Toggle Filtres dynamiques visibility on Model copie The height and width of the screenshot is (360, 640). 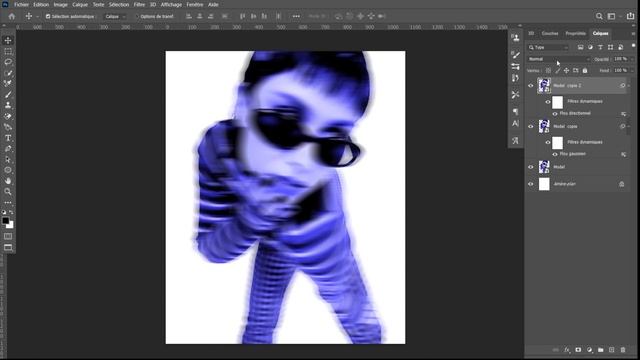(x=548, y=142)
